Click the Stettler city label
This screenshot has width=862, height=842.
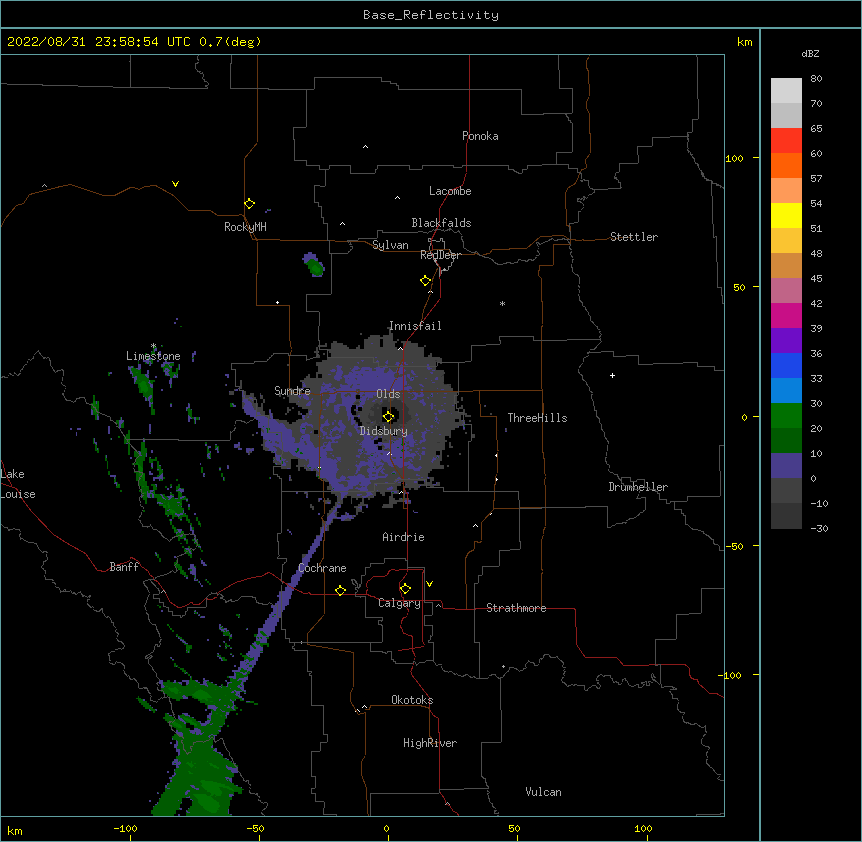[634, 237]
